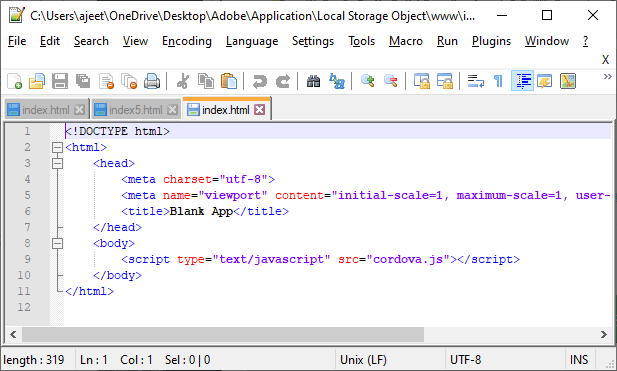Open Find with the binoculars icon
This screenshot has width=617, height=371.
click(313, 81)
